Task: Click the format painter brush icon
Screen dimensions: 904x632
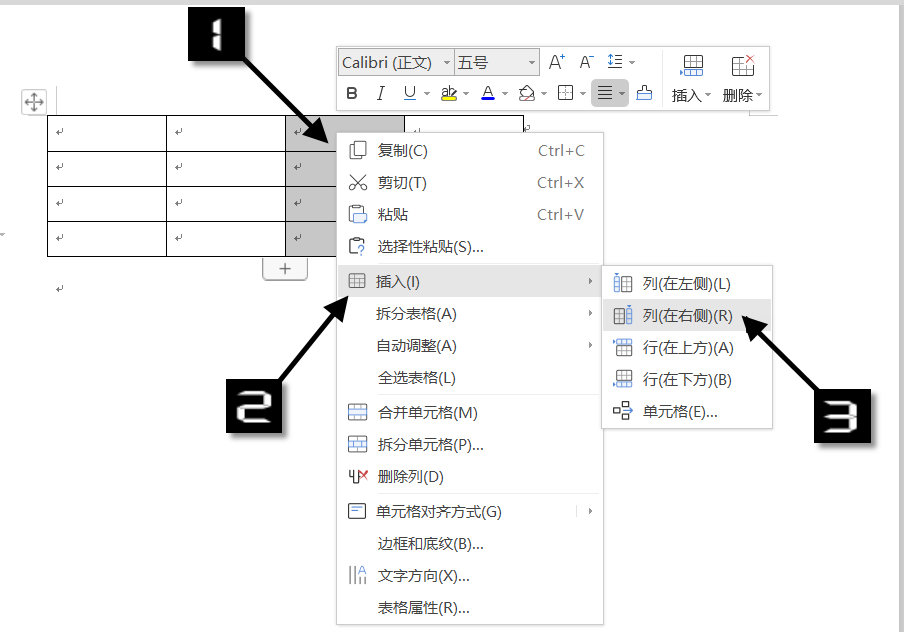Action: (x=644, y=93)
